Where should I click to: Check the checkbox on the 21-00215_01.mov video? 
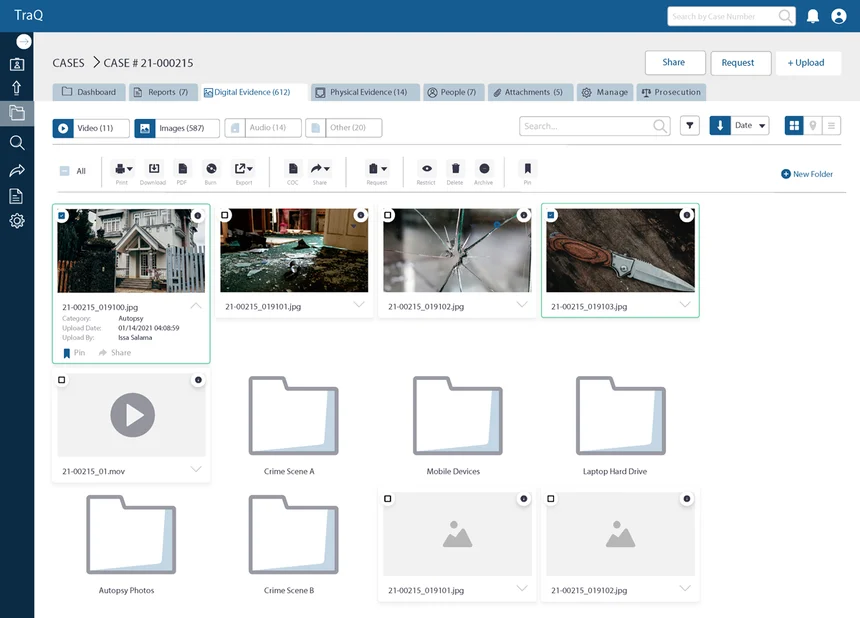(62, 380)
